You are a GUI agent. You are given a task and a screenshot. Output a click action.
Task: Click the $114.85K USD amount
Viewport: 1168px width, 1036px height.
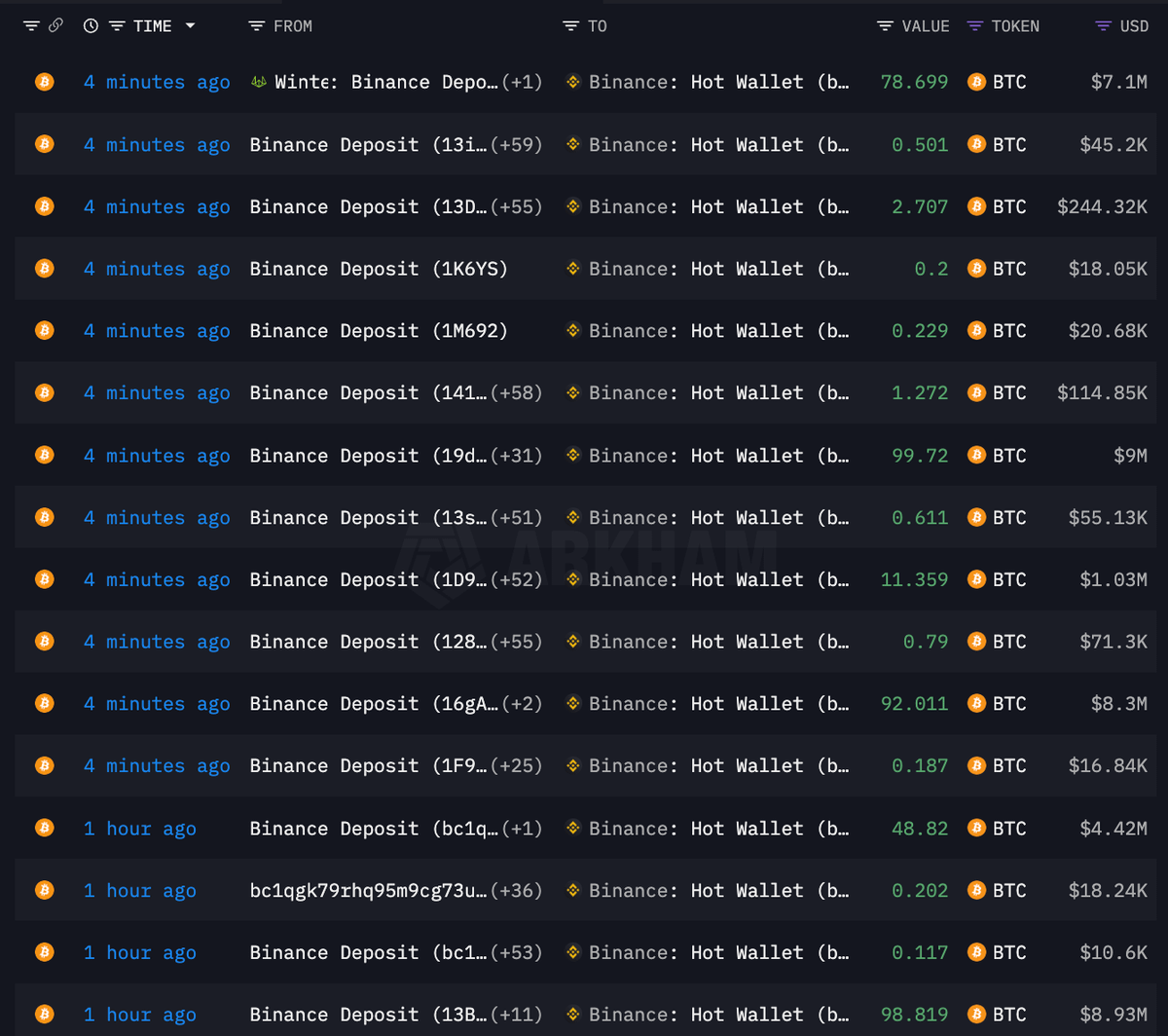click(1103, 392)
